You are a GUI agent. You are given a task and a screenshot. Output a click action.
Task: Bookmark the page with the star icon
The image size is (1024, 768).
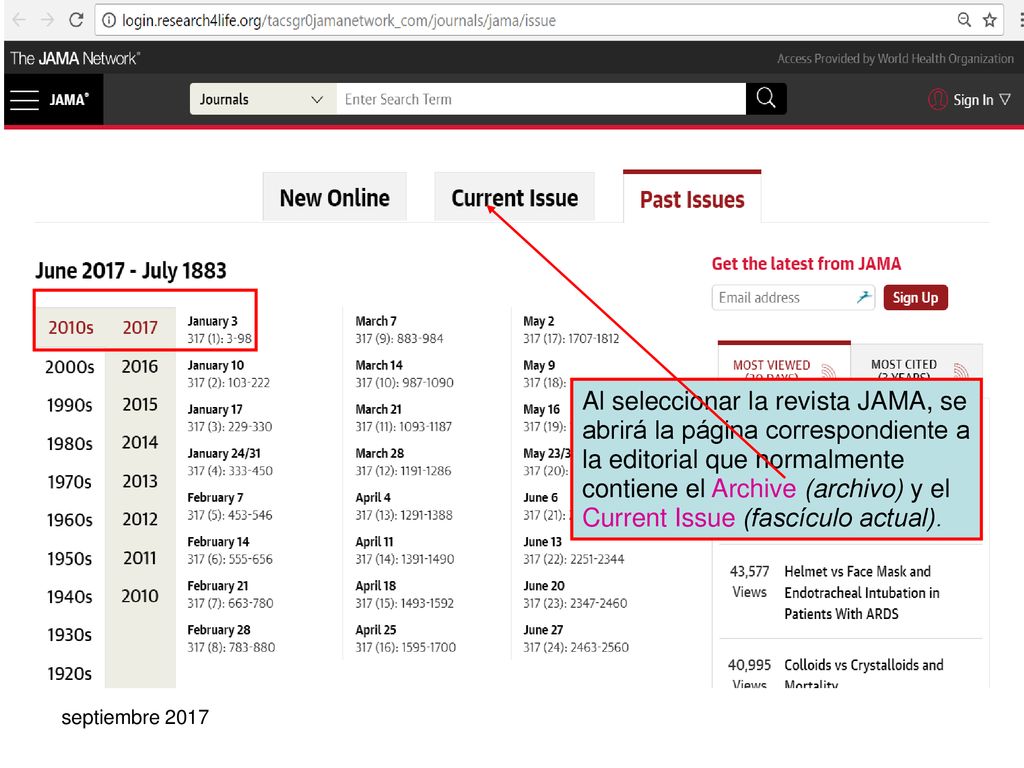click(990, 20)
